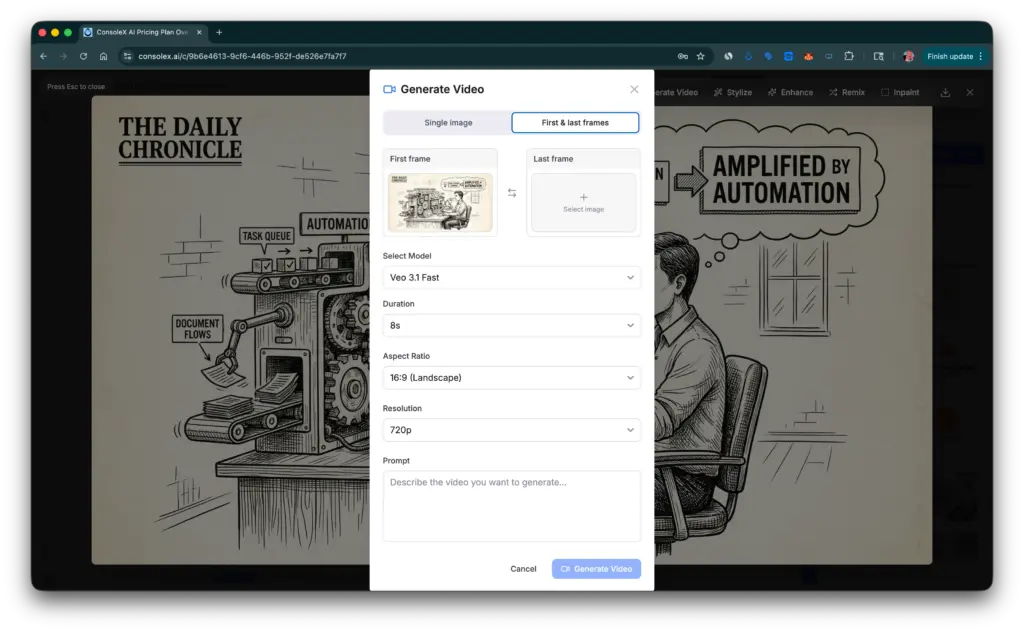1024x632 pixels.
Task: Select the Stylize tool
Action: tap(733, 91)
